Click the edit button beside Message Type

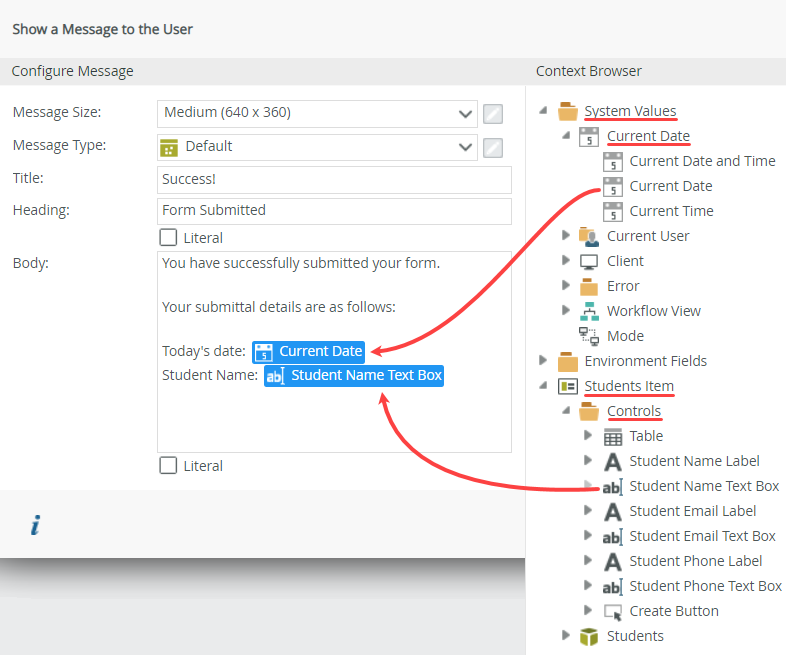(x=493, y=148)
